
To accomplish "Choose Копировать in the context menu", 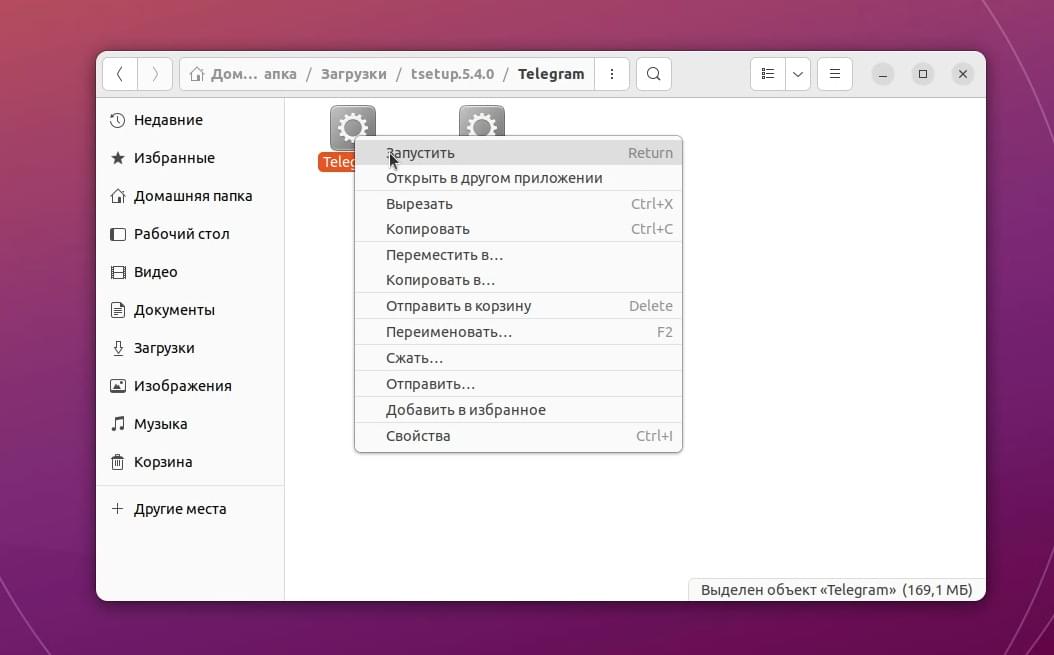I will (518, 229).
